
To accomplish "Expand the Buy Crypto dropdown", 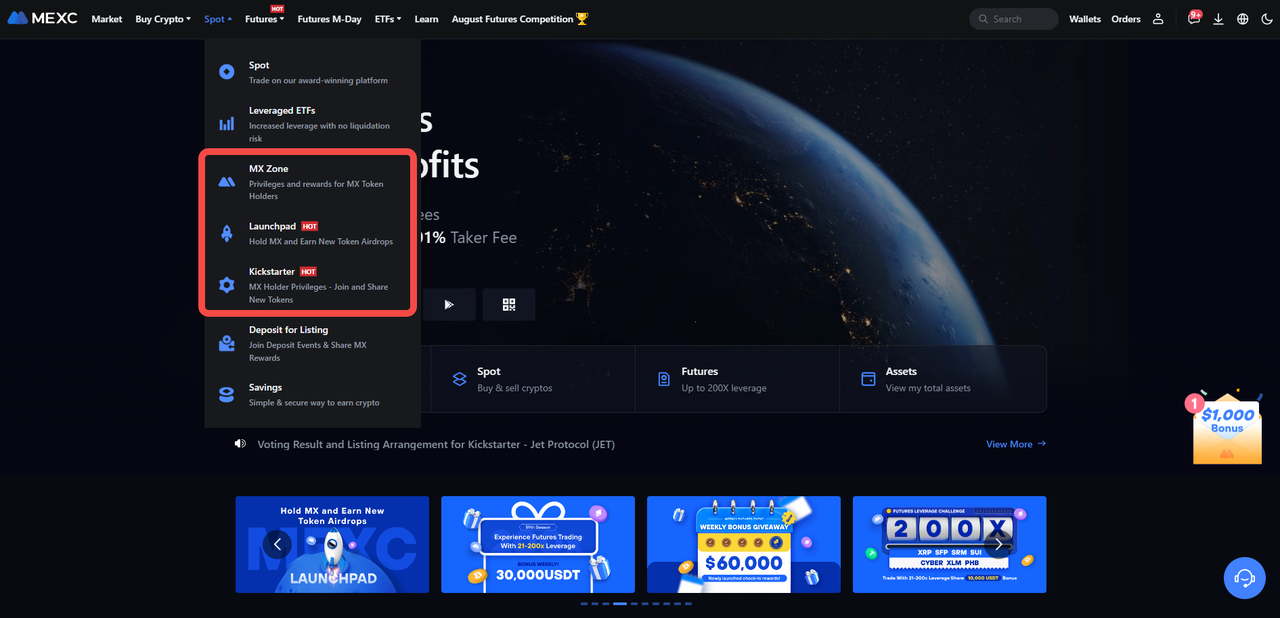I will pos(162,19).
